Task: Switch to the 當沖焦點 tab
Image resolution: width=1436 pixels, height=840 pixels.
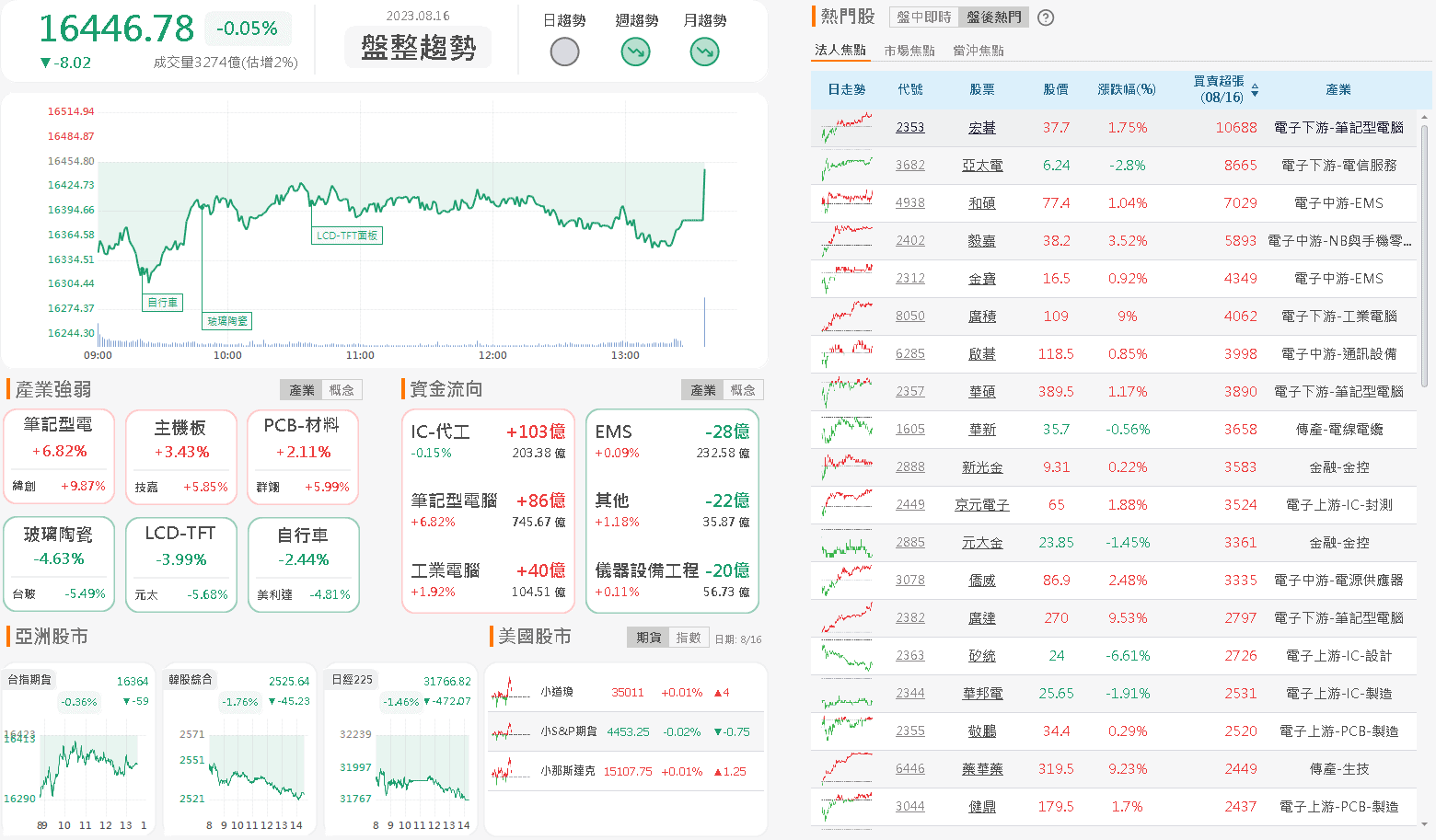Action: click(979, 51)
